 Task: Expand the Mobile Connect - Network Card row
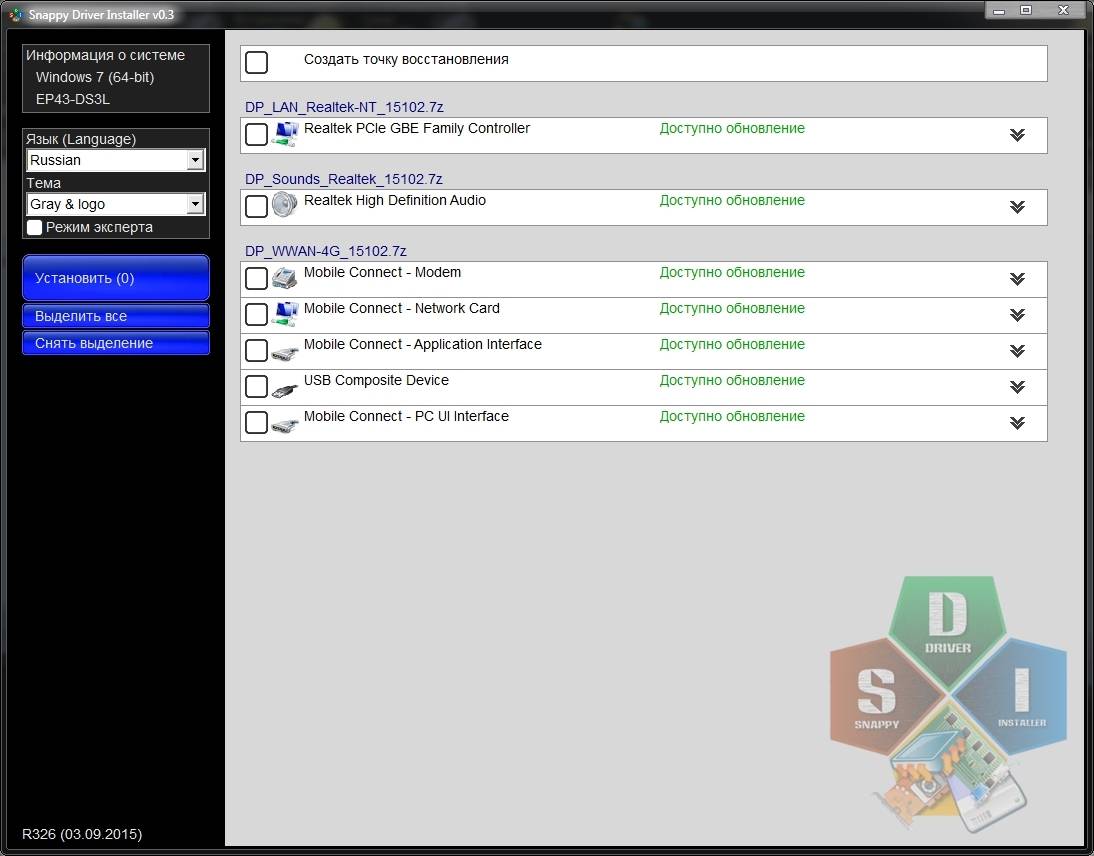[1017, 315]
